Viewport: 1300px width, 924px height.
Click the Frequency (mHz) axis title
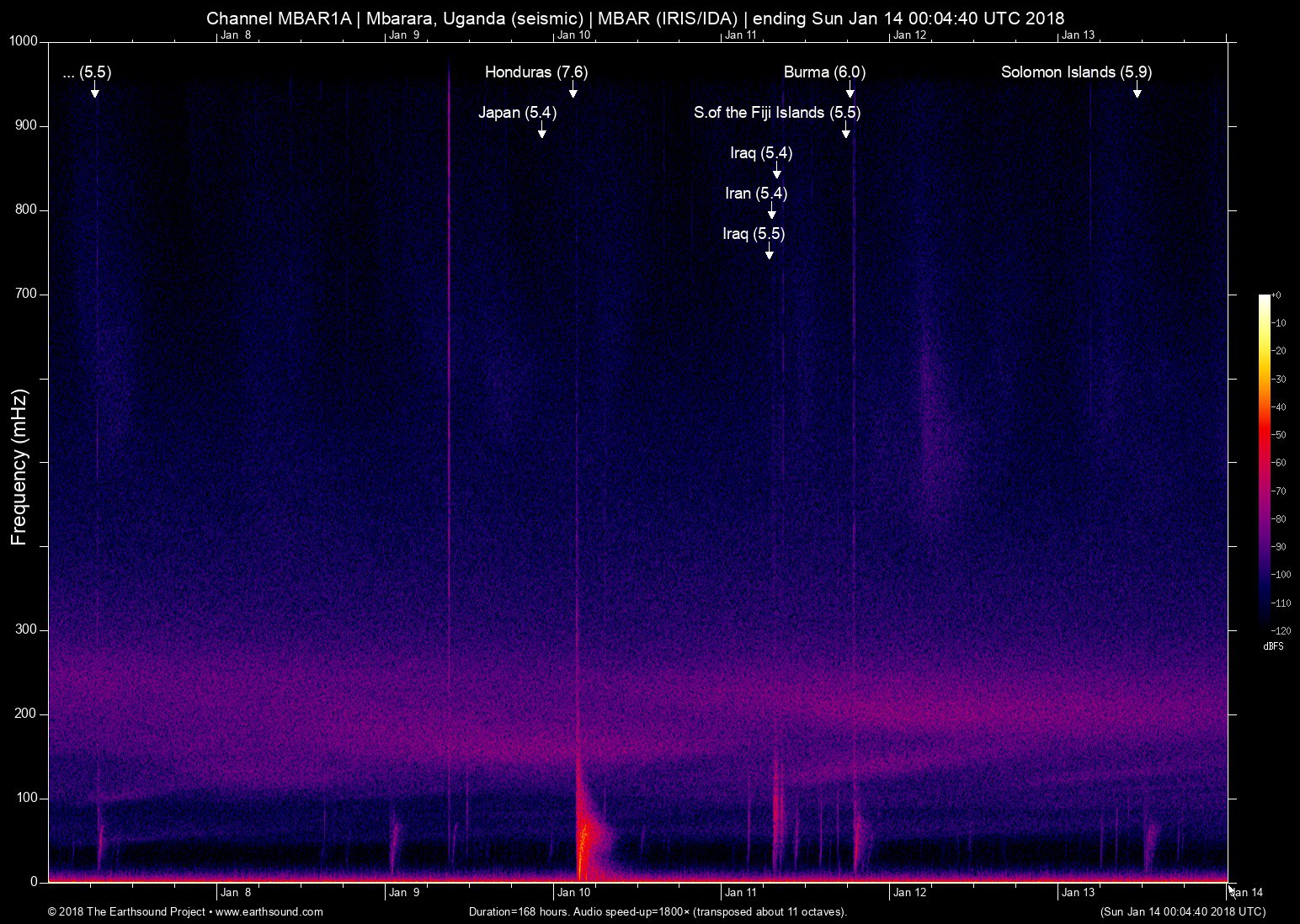19,467
